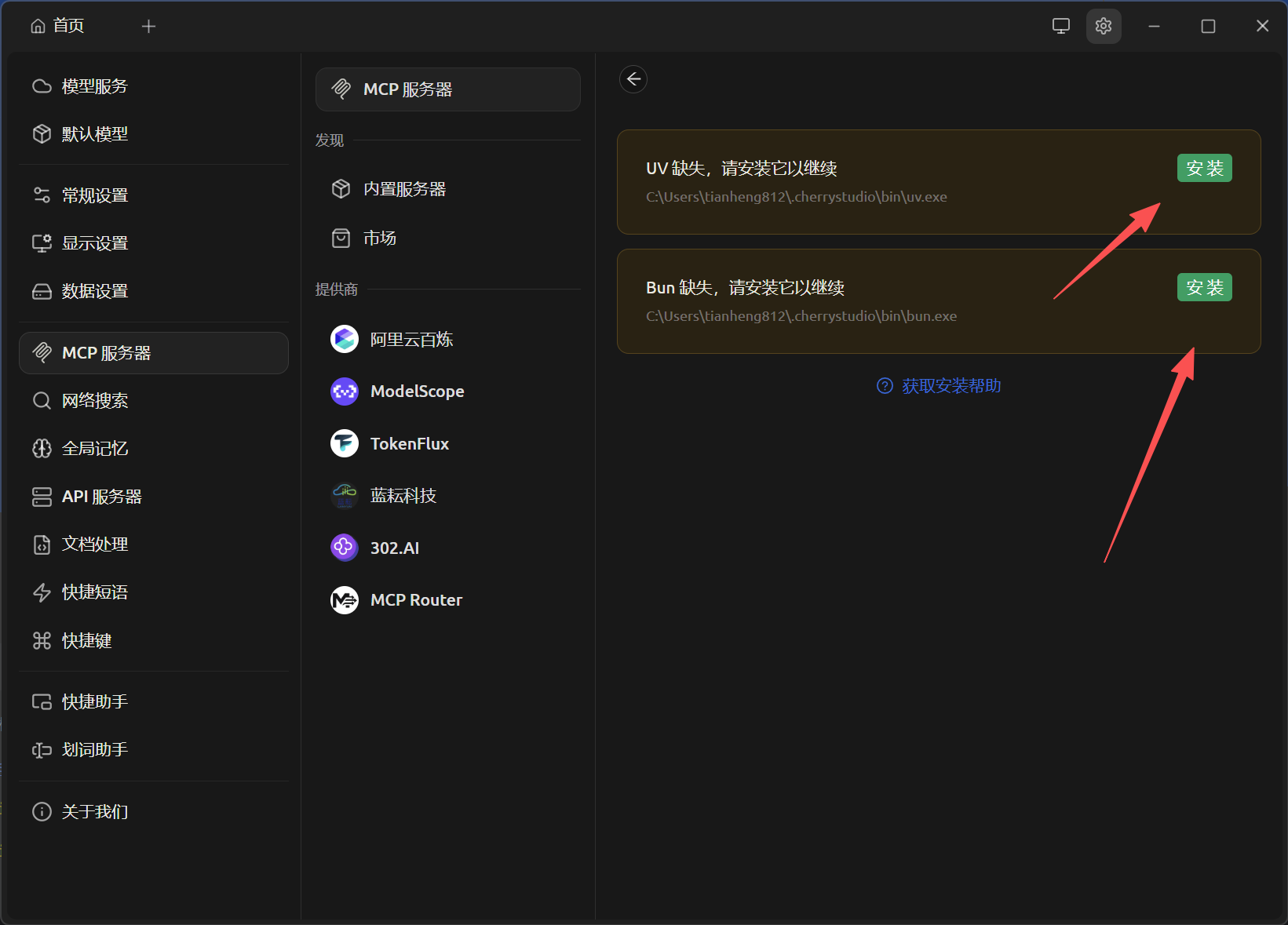The image size is (1288, 925).
Task: Open 关于我们 label in sidebar
Action: (95, 811)
